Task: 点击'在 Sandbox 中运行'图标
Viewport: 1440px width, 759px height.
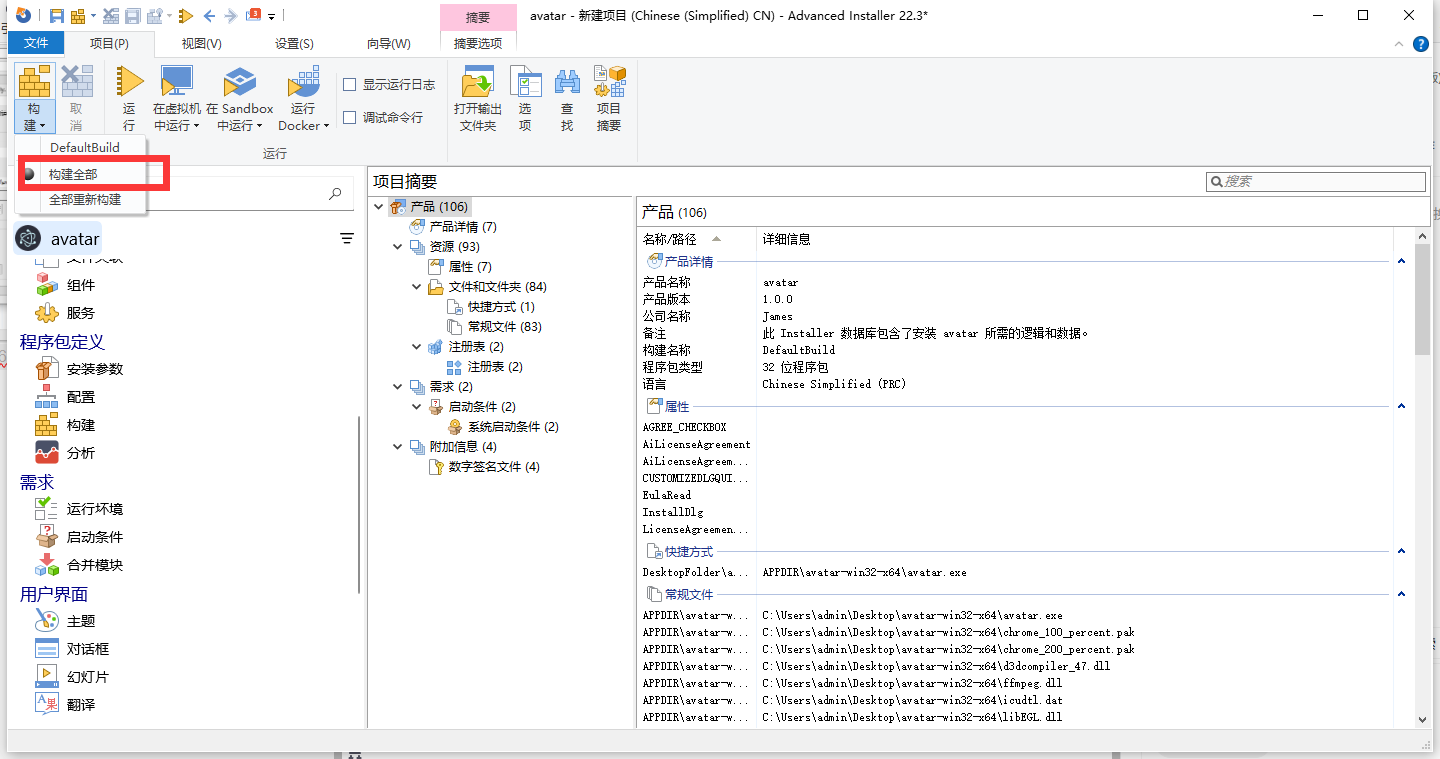Action: (x=240, y=95)
